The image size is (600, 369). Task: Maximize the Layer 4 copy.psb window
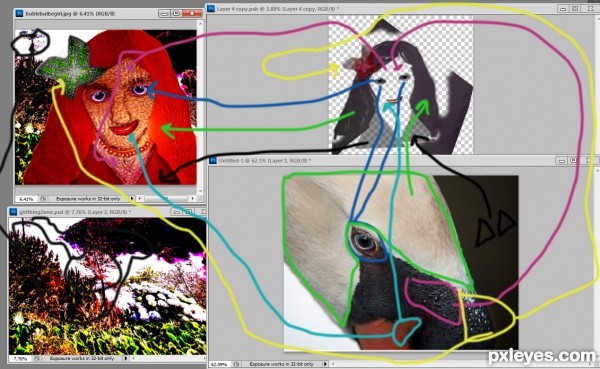point(575,8)
